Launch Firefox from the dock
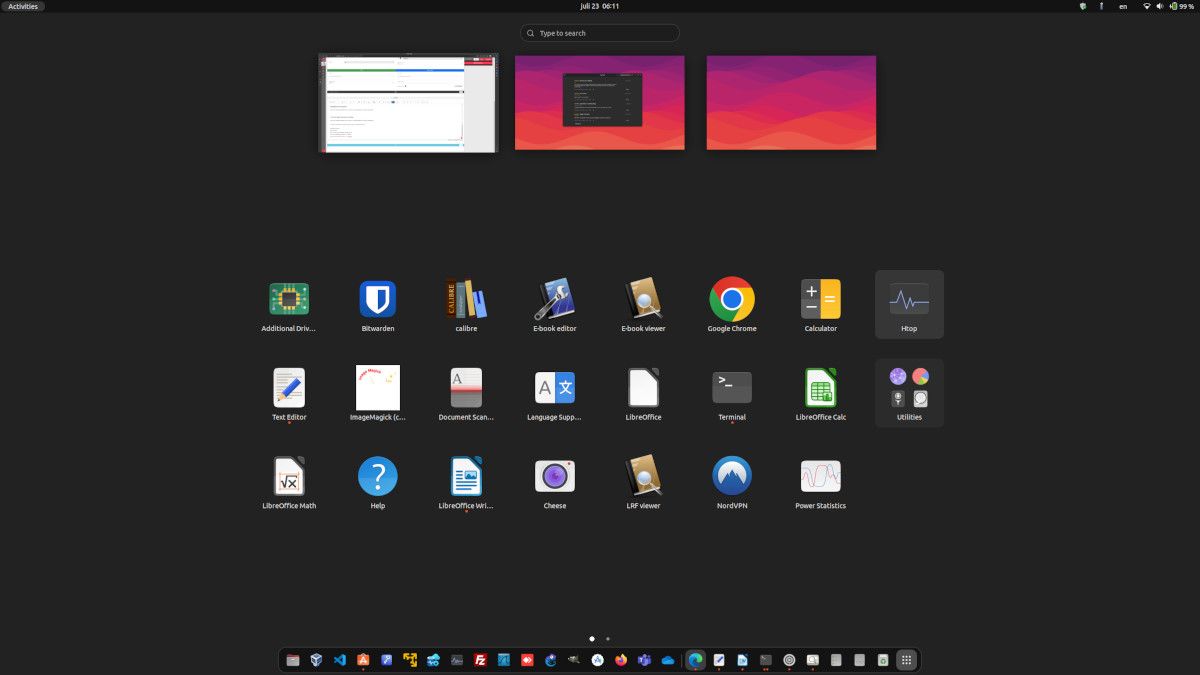Viewport: 1200px width, 675px height. (x=620, y=660)
